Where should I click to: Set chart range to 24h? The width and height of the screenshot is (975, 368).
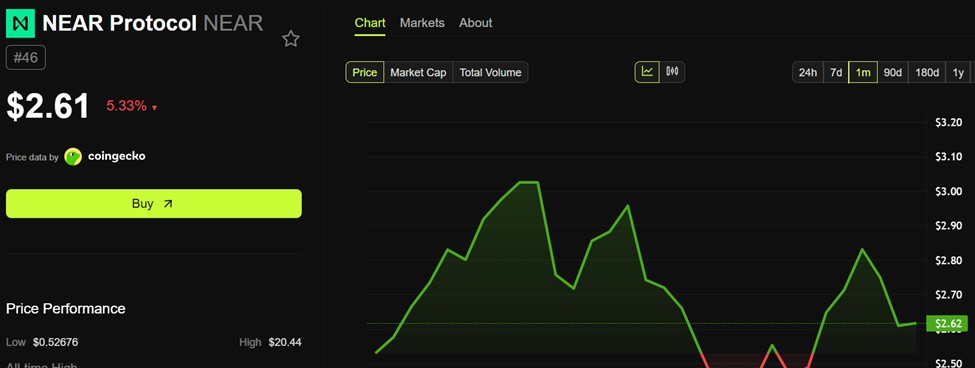808,72
